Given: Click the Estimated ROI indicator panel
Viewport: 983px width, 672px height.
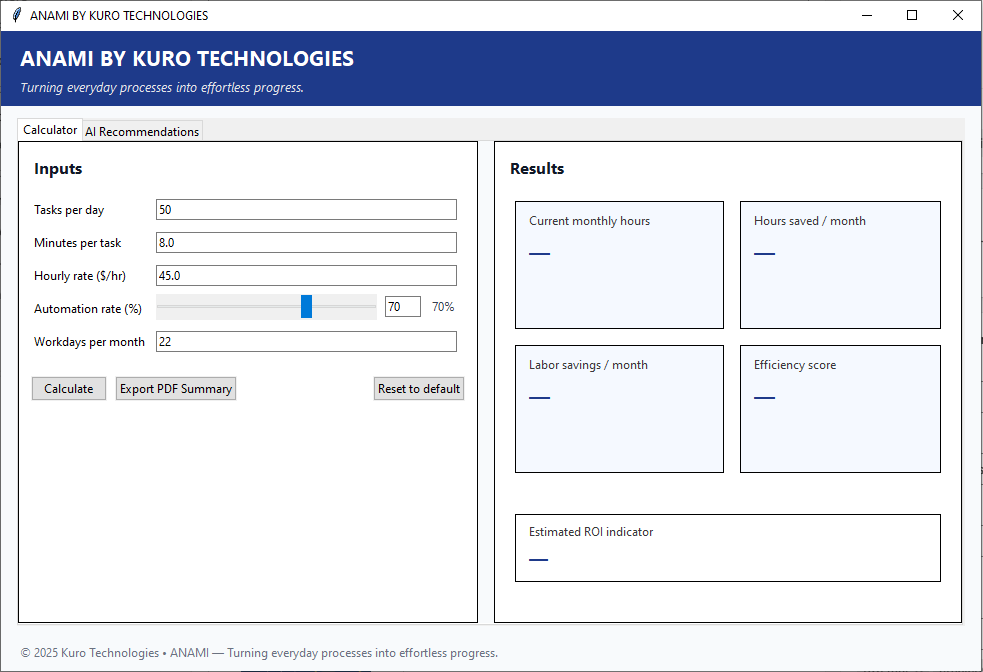Looking at the screenshot, I should point(727,547).
